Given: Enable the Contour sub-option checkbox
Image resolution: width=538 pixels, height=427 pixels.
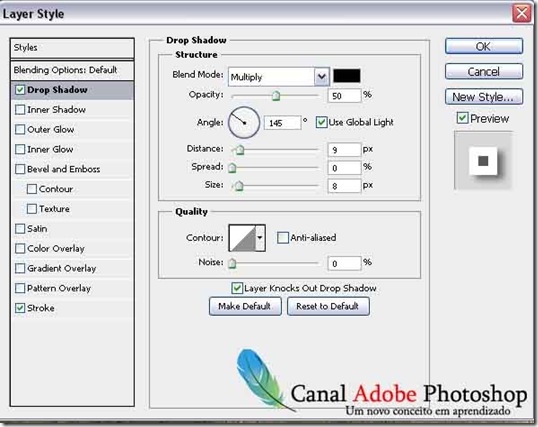Looking at the screenshot, I should [x=32, y=189].
